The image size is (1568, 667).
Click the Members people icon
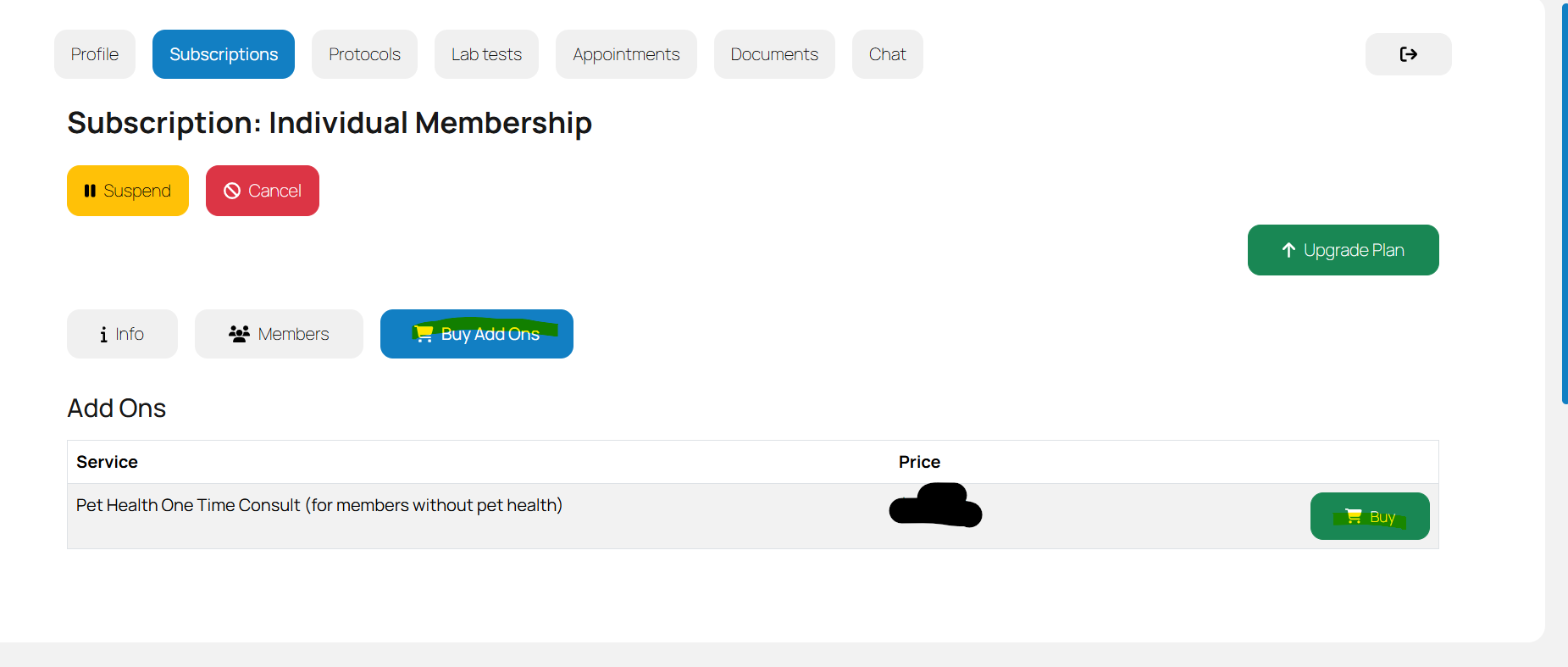tap(239, 334)
